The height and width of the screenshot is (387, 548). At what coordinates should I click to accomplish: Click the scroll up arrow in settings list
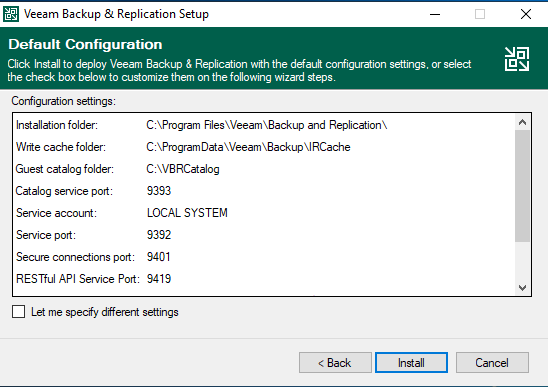pyautogui.click(x=522, y=122)
